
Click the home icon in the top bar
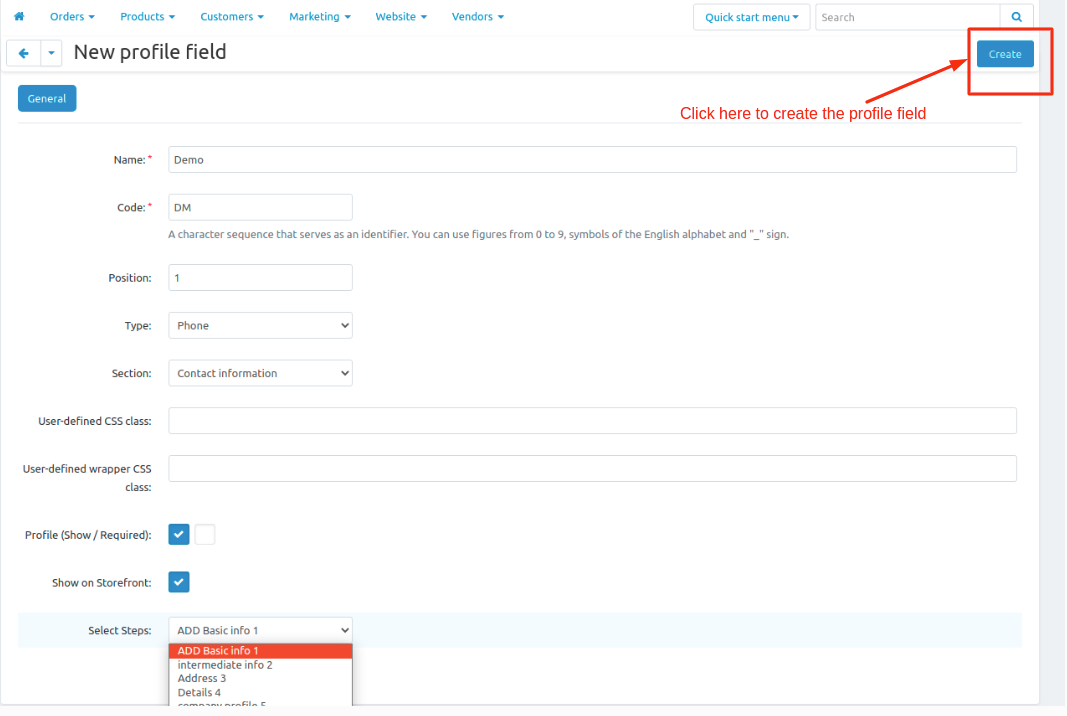tap(19, 17)
